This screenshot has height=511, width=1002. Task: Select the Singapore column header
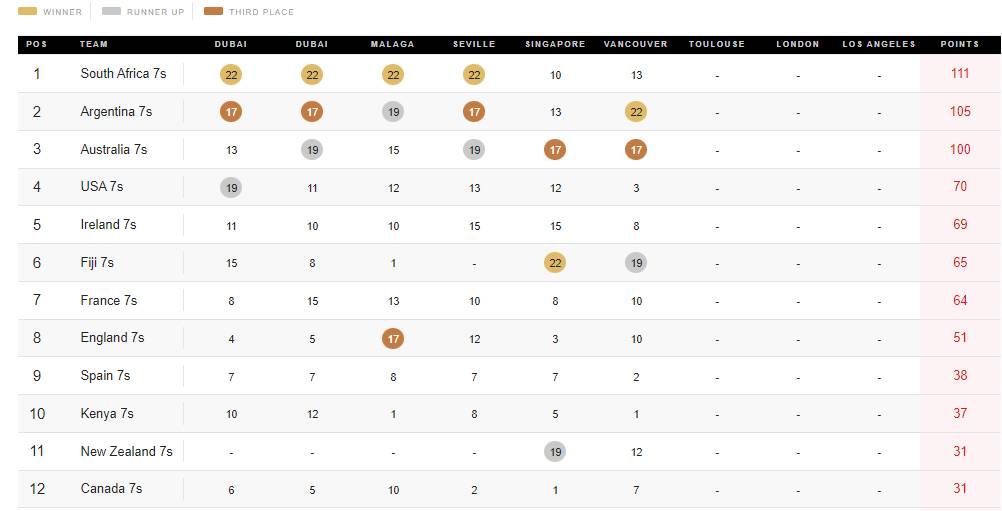coord(555,44)
